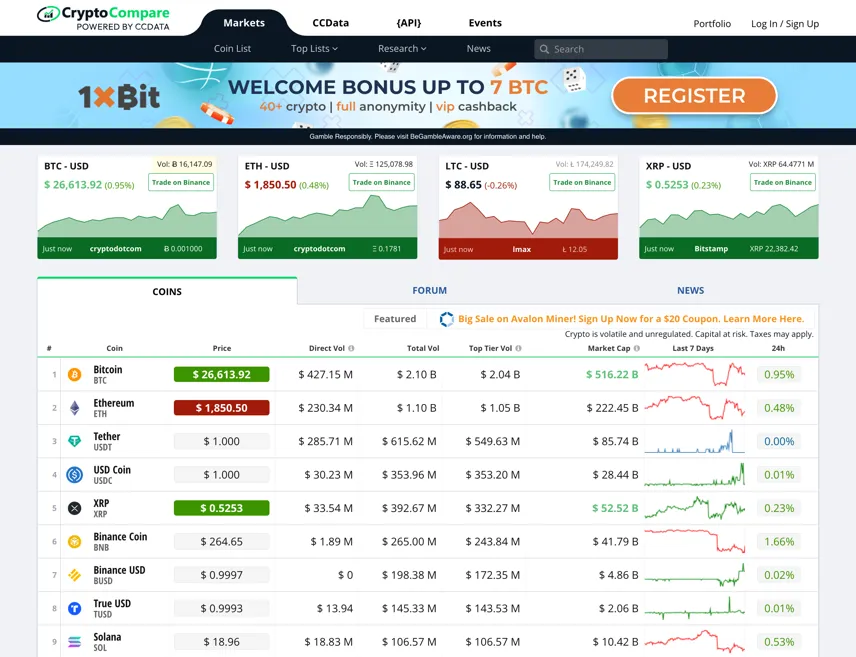Click the 24h column header
Screen dimensions: 856x657
point(778,348)
